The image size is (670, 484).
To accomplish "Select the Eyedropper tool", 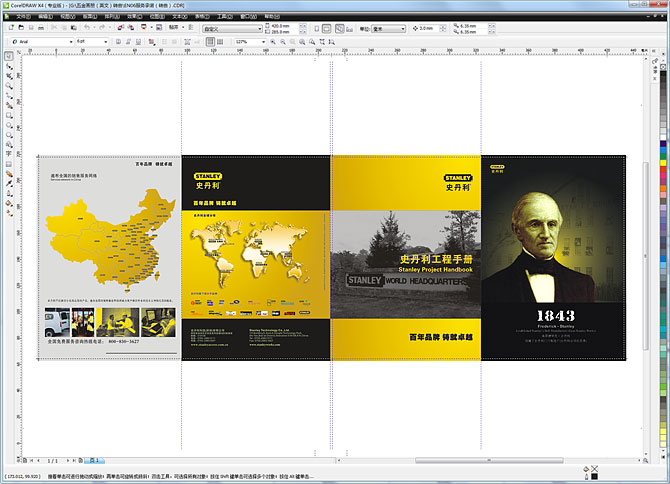I will coord(8,183).
